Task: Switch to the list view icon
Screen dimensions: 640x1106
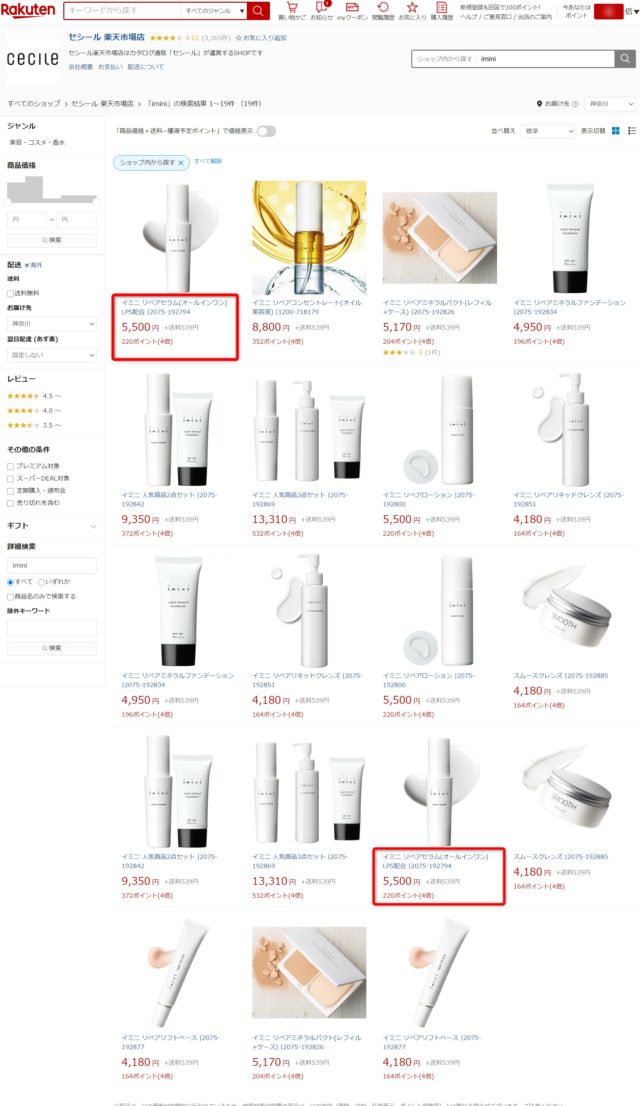Action: 632,130
